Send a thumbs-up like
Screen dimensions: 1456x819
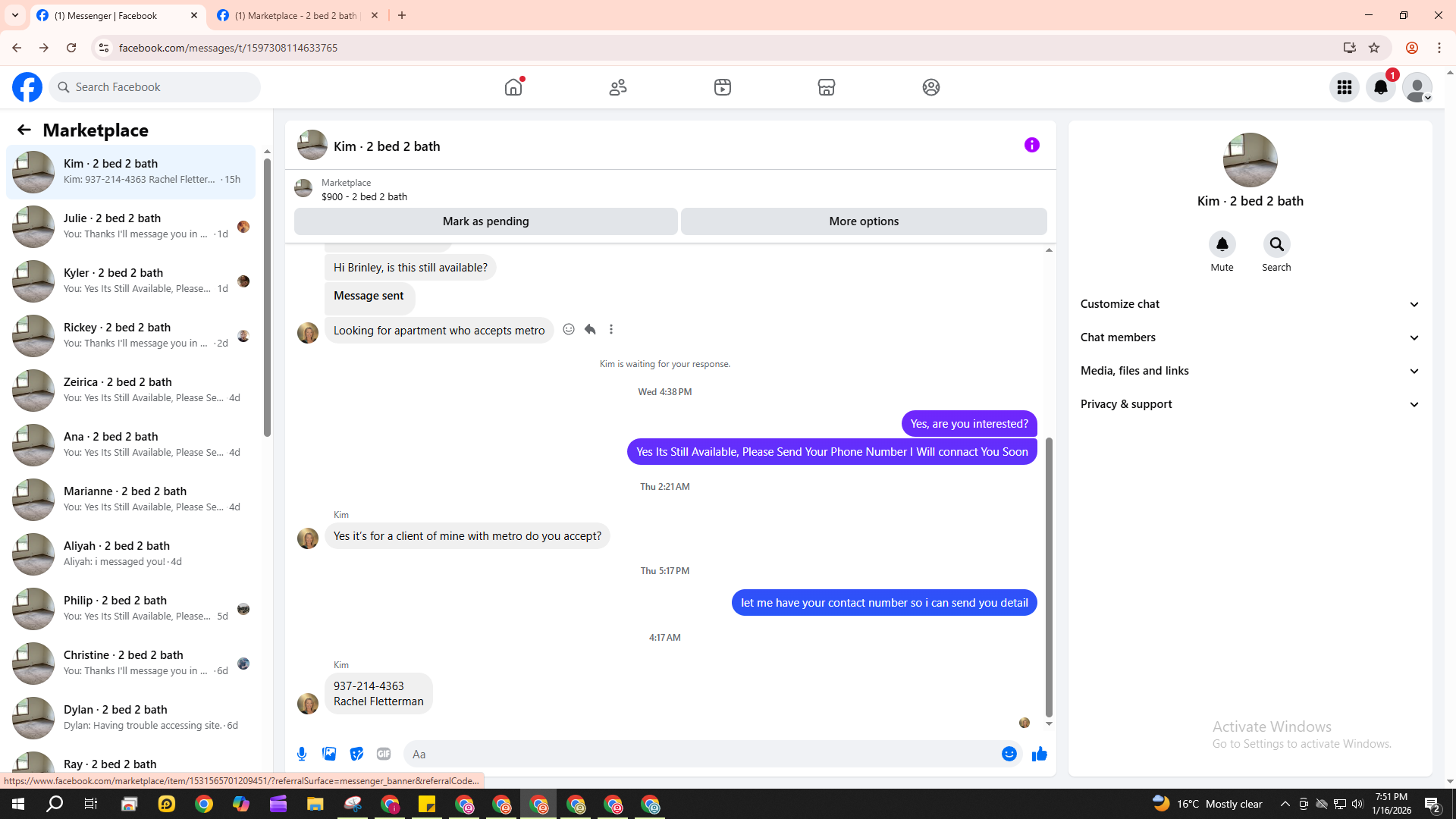click(1039, 754)
